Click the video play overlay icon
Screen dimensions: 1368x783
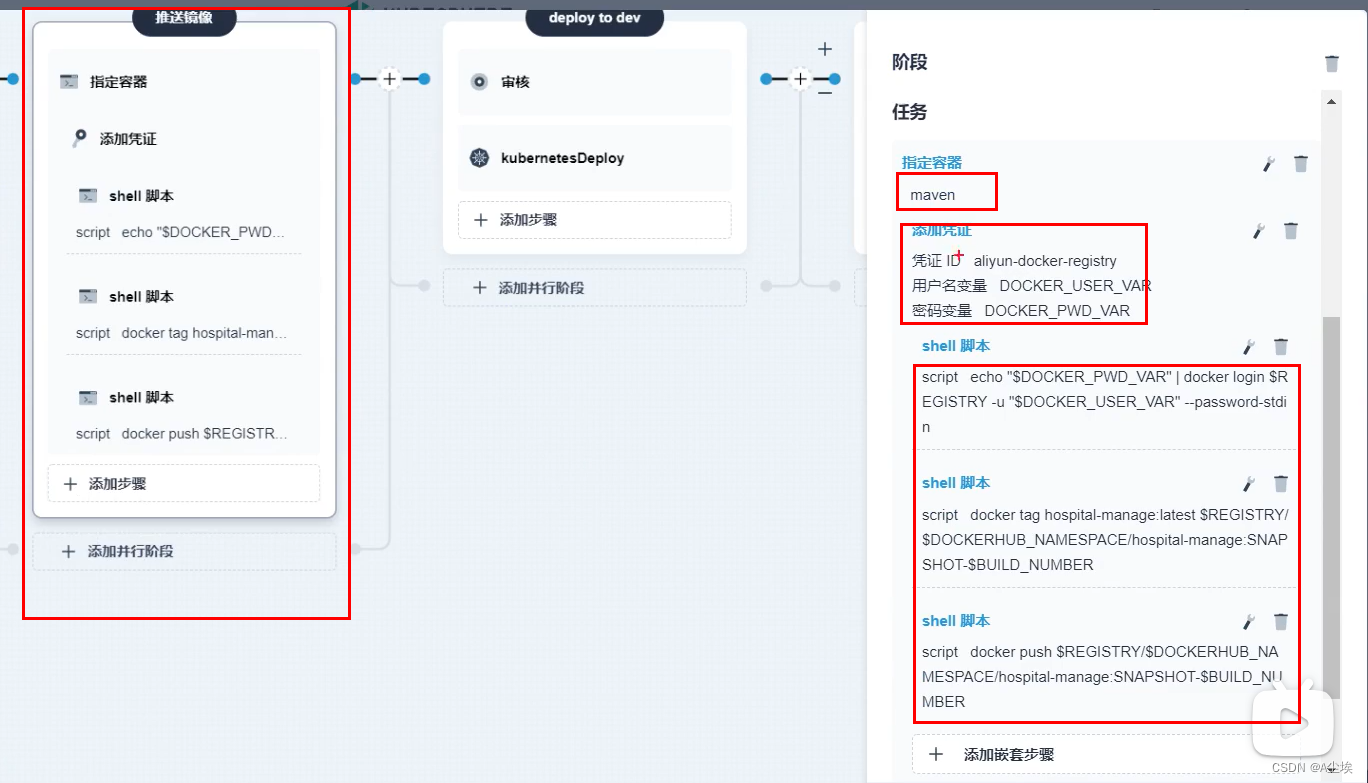coord(1294,722)
